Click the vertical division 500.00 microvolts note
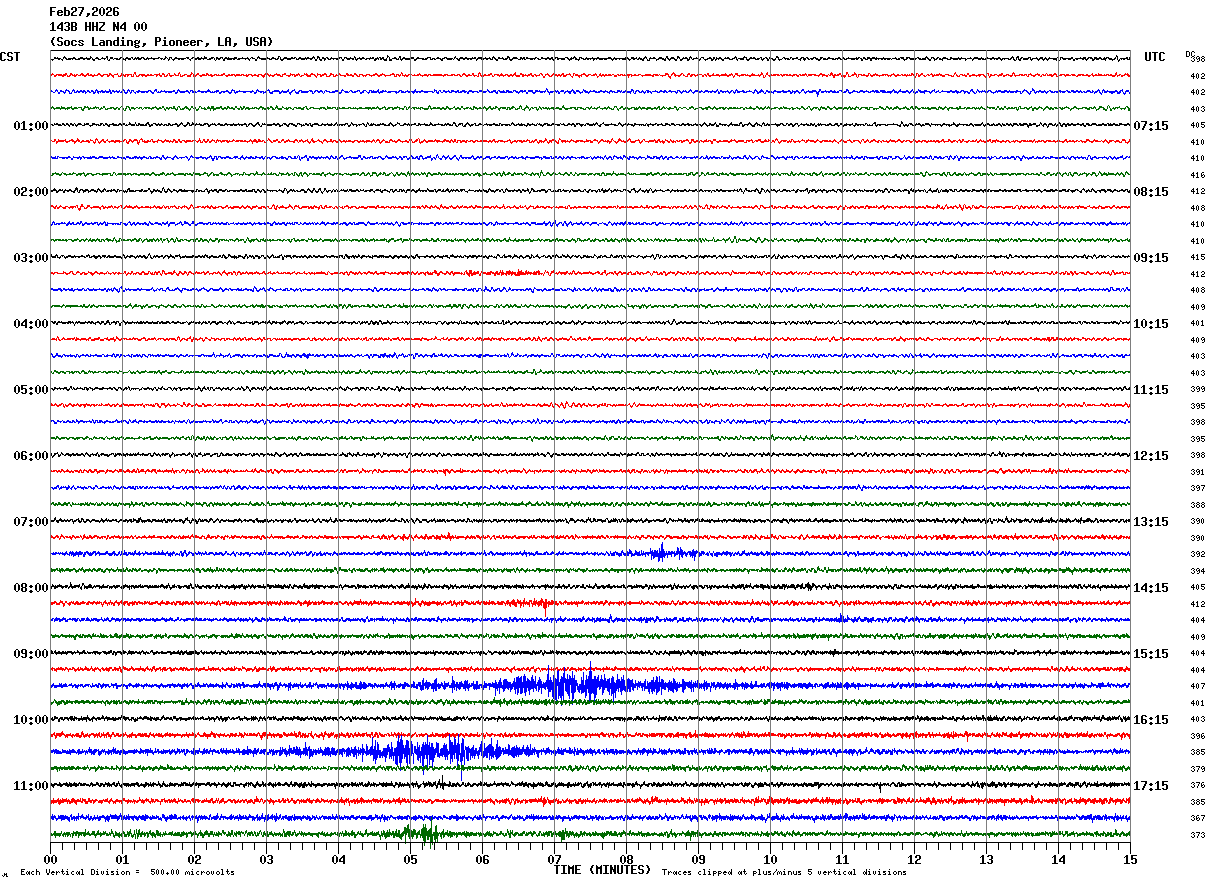This screenshot has width=1210, height=886. 128,873
